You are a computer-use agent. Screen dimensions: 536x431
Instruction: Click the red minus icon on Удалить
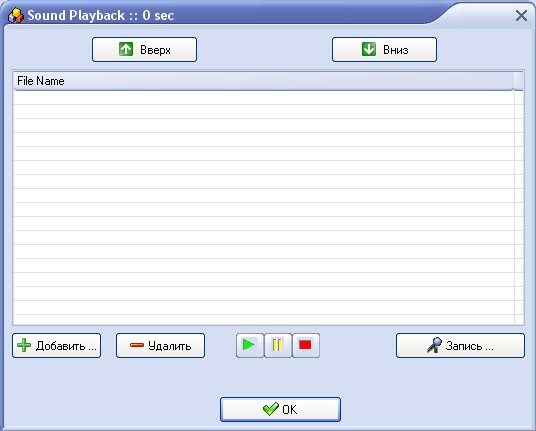(x=137, y=345)
